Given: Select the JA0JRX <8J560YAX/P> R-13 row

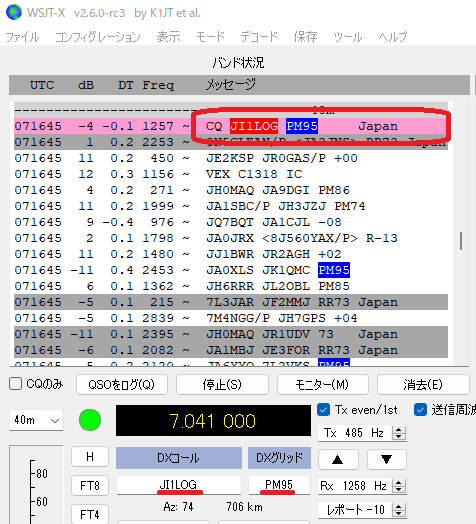Looking at the screenshot, I should click(231, 238).
